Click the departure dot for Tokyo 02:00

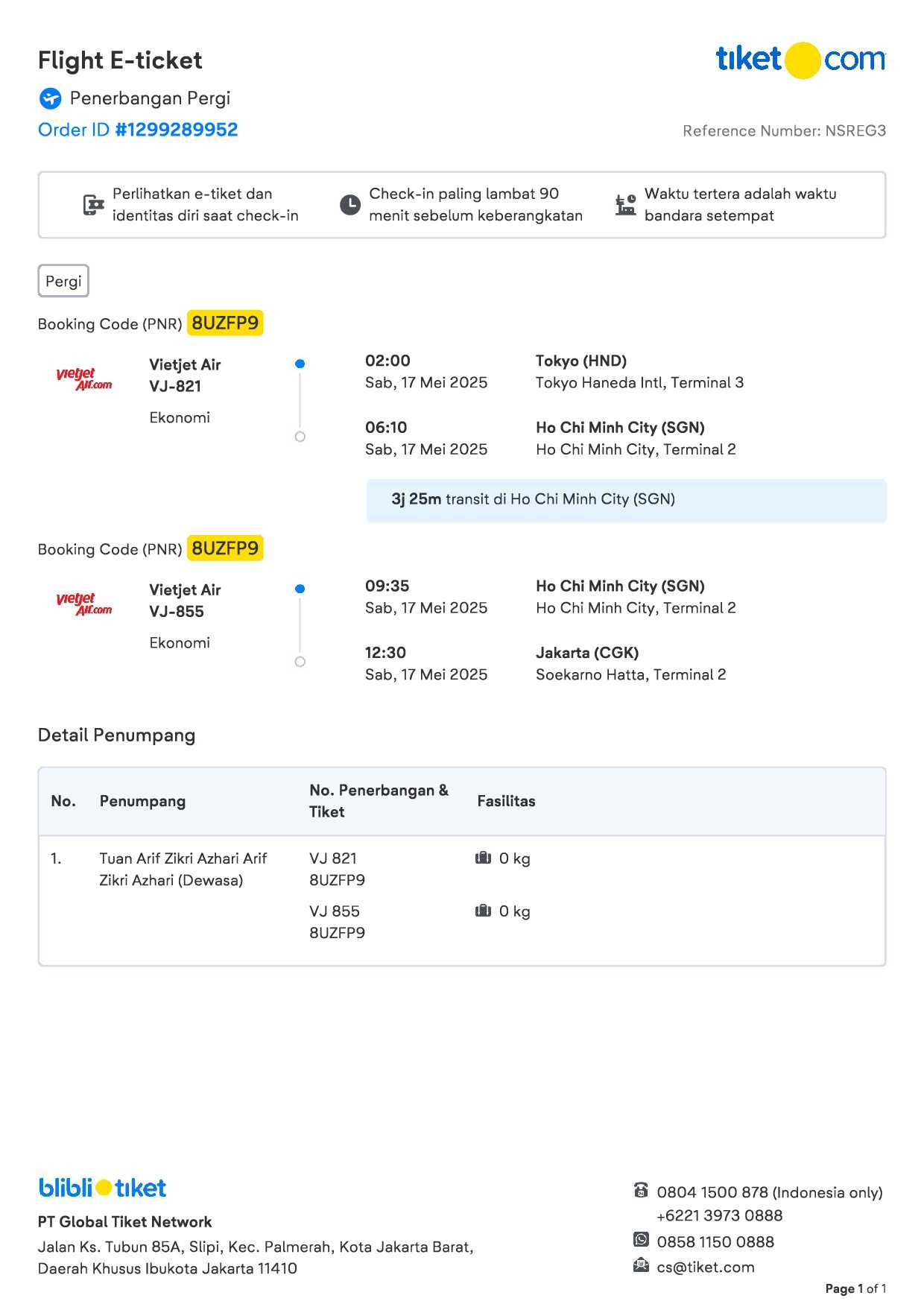[300, 364]
